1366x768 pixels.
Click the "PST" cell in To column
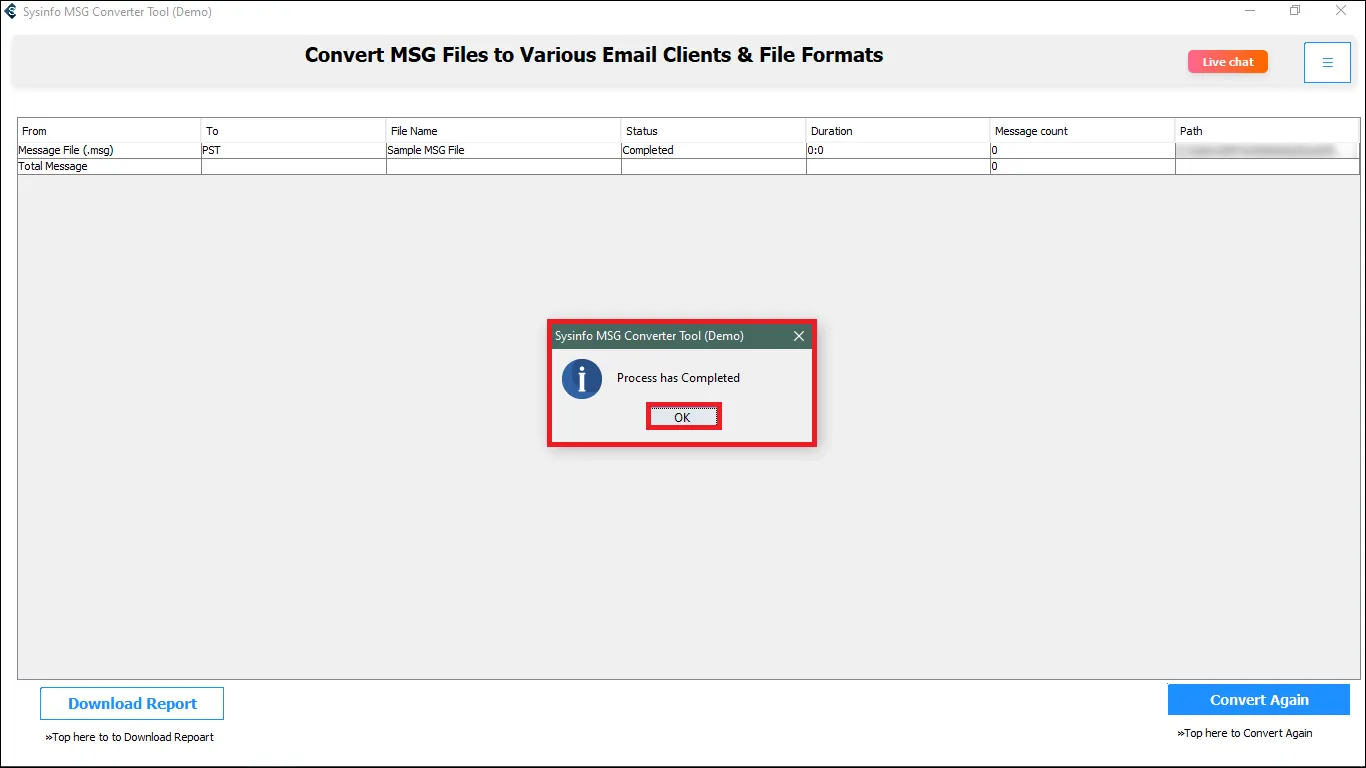tap(294, 150)
